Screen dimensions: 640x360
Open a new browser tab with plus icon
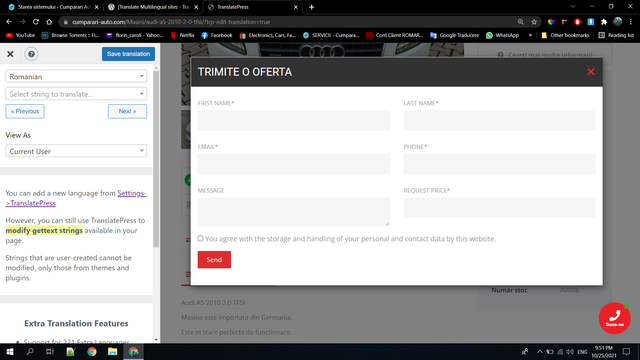(311, 7)
